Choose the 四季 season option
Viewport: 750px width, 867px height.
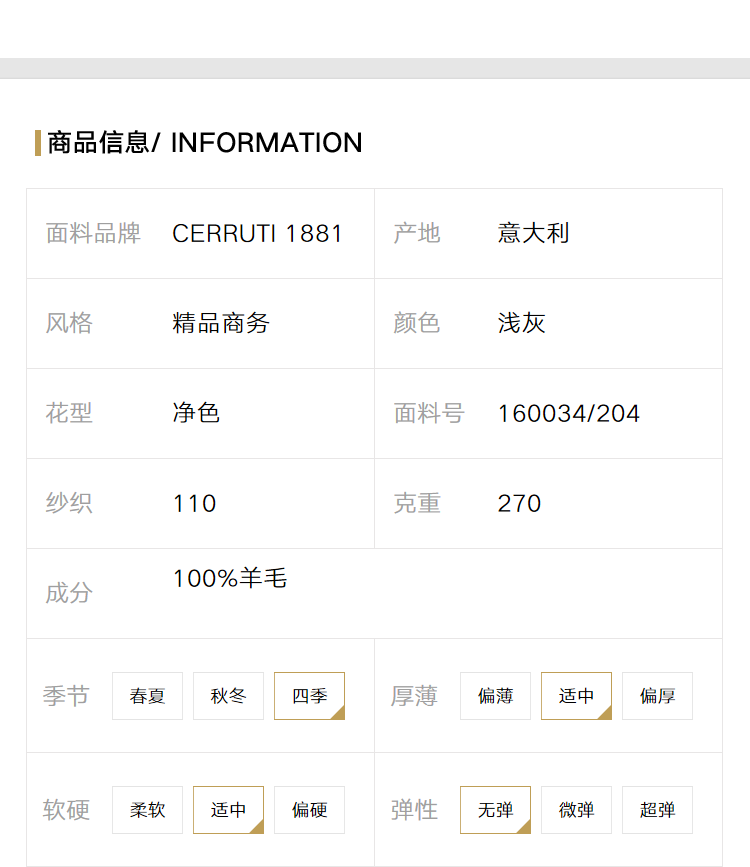[309, 696]
